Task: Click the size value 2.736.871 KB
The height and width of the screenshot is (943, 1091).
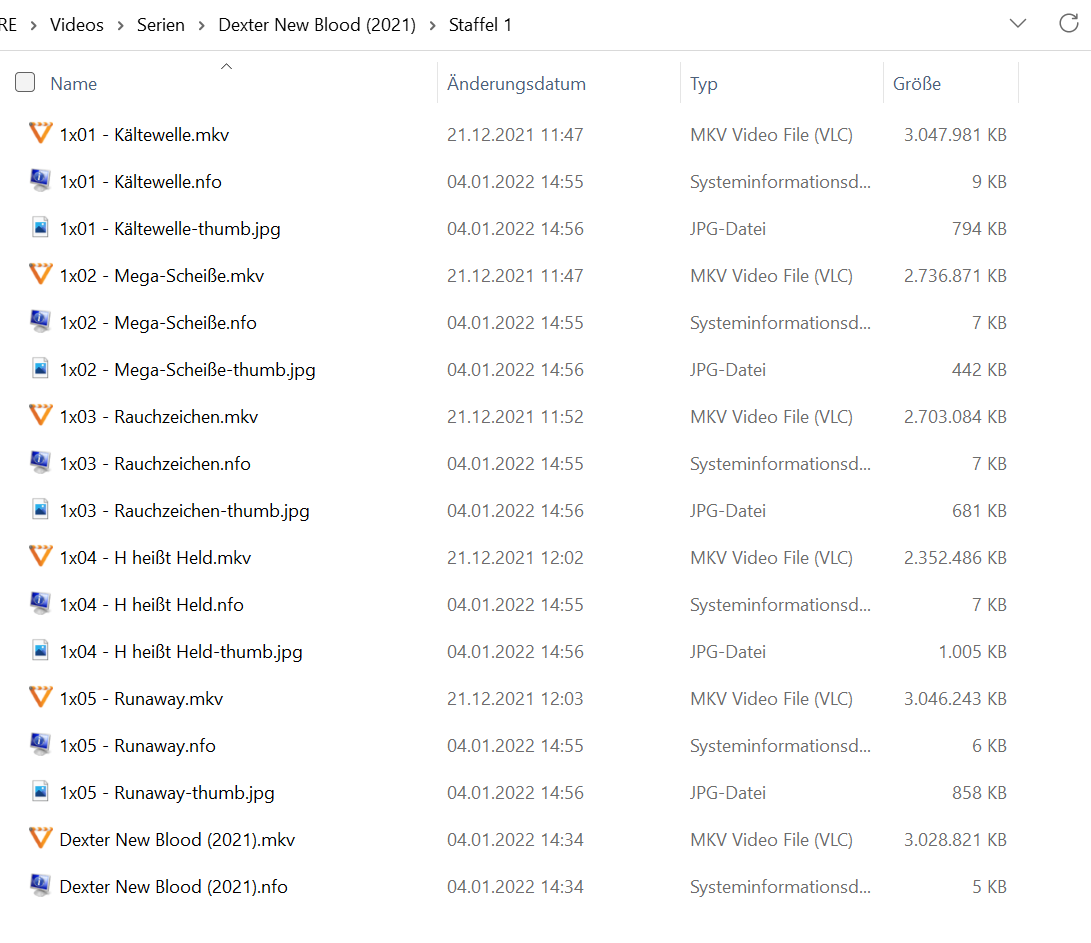Action: (955, 276)
